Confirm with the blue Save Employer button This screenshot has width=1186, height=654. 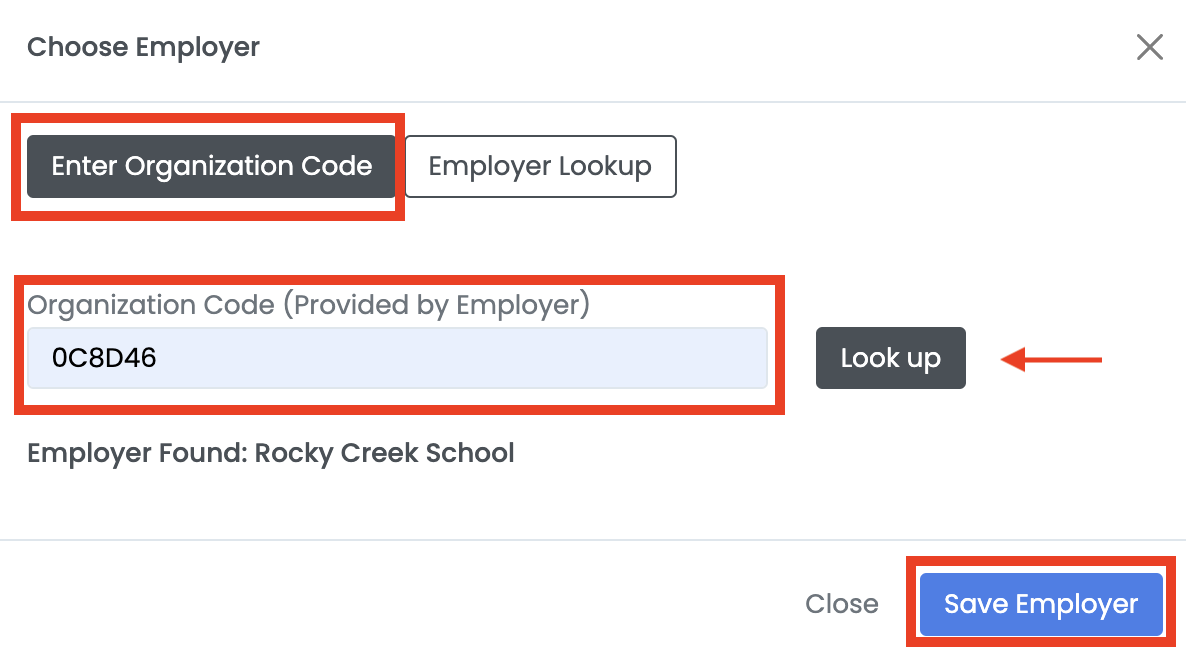1040,604
